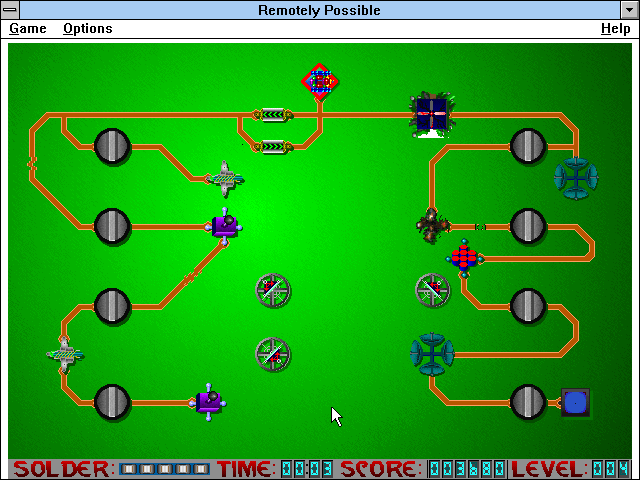The width and height of the screenshot is (640, 480).
Task: Click the blue square button at bottom right
Action: pos(576,402)
